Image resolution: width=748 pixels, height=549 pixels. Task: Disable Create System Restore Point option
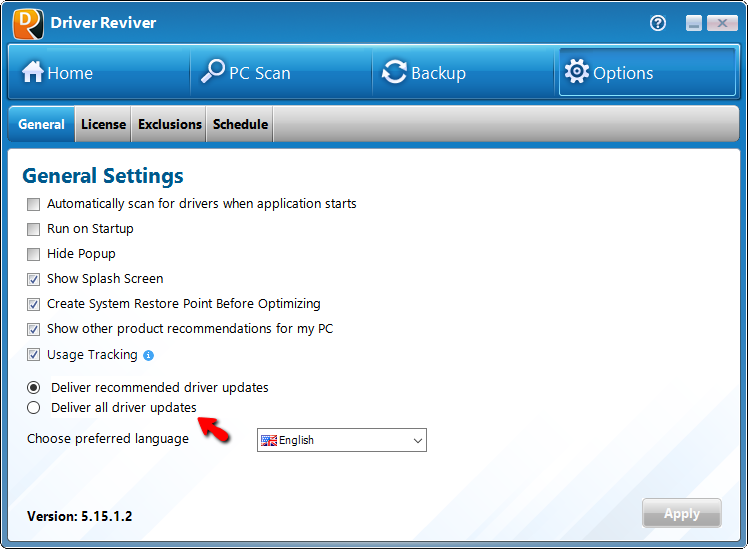(x=34, y=304)
